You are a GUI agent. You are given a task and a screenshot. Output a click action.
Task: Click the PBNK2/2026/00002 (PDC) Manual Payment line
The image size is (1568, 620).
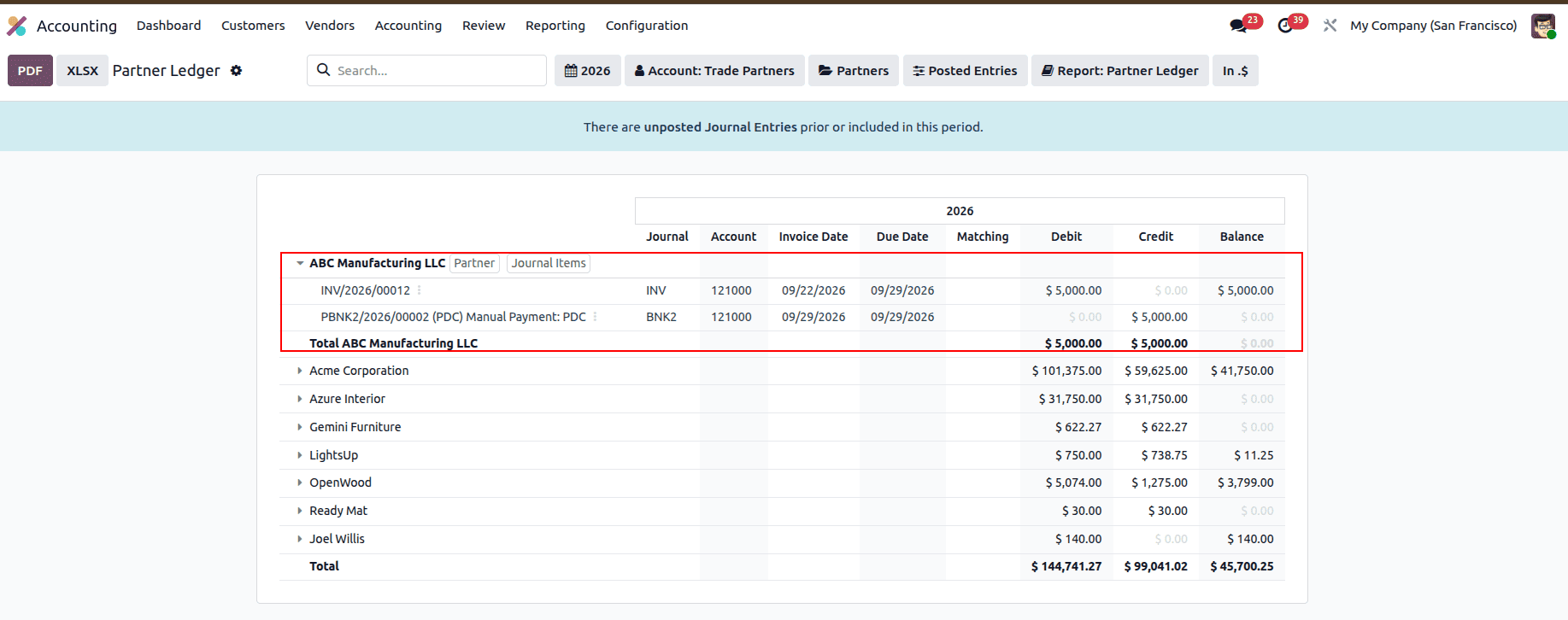pos(454,317)
